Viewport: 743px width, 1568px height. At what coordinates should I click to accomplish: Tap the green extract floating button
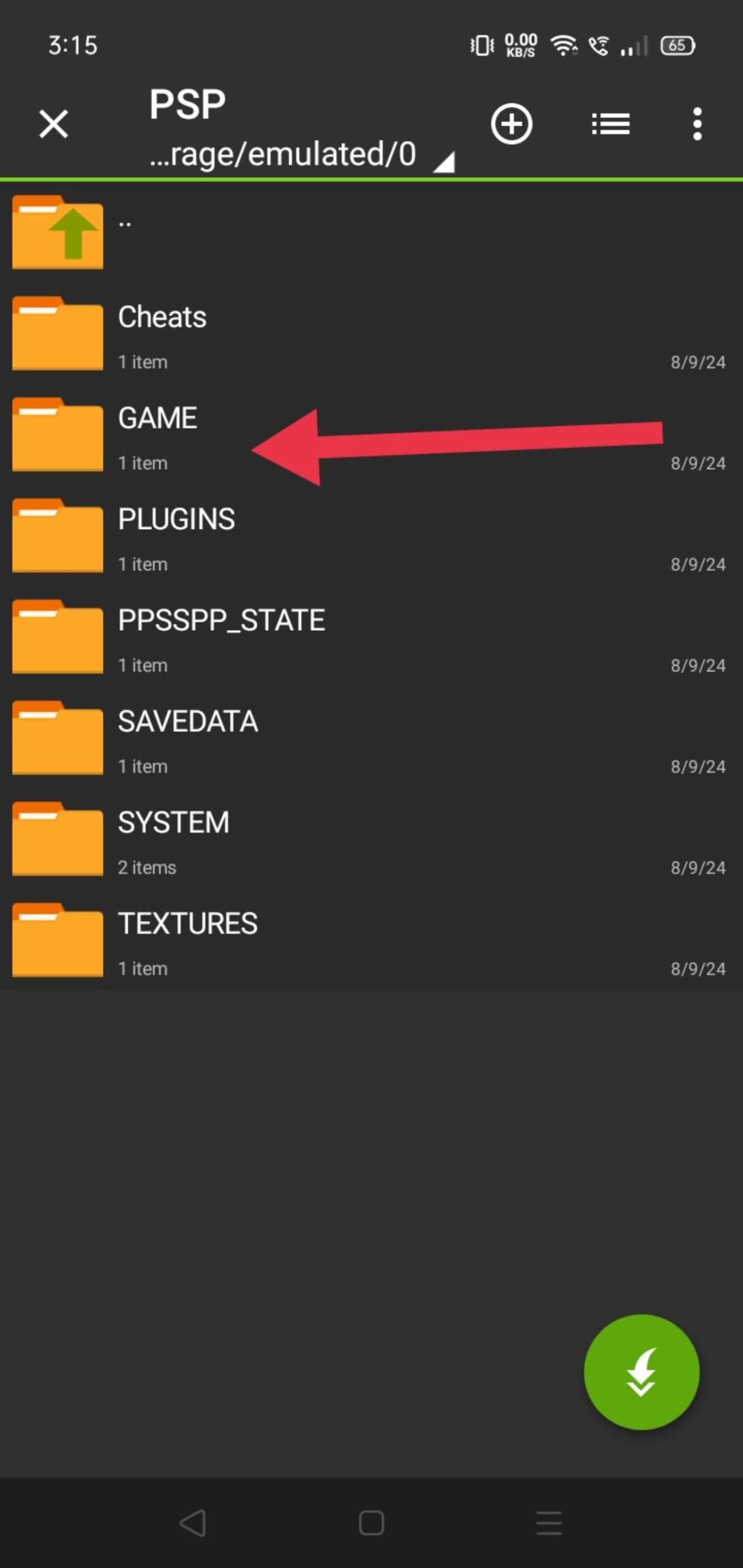(x=641, y=1372)
